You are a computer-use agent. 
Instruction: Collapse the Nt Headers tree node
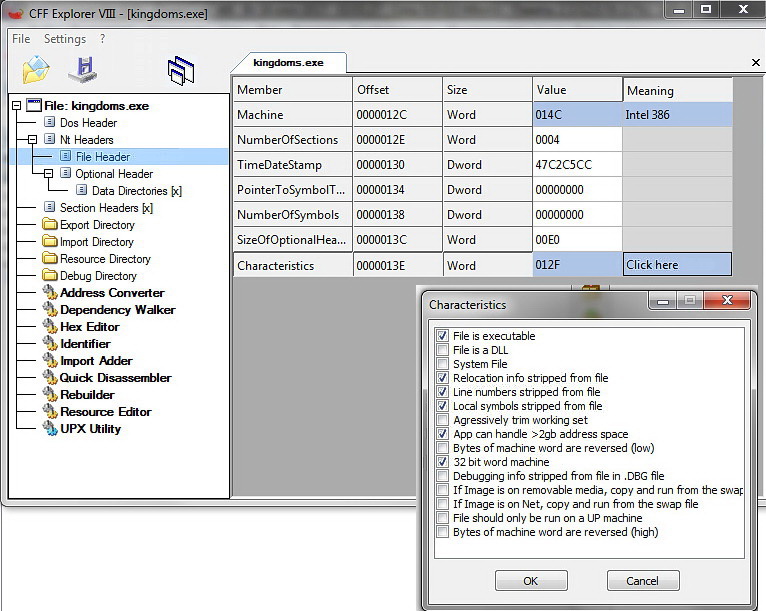tap(33, 140)
